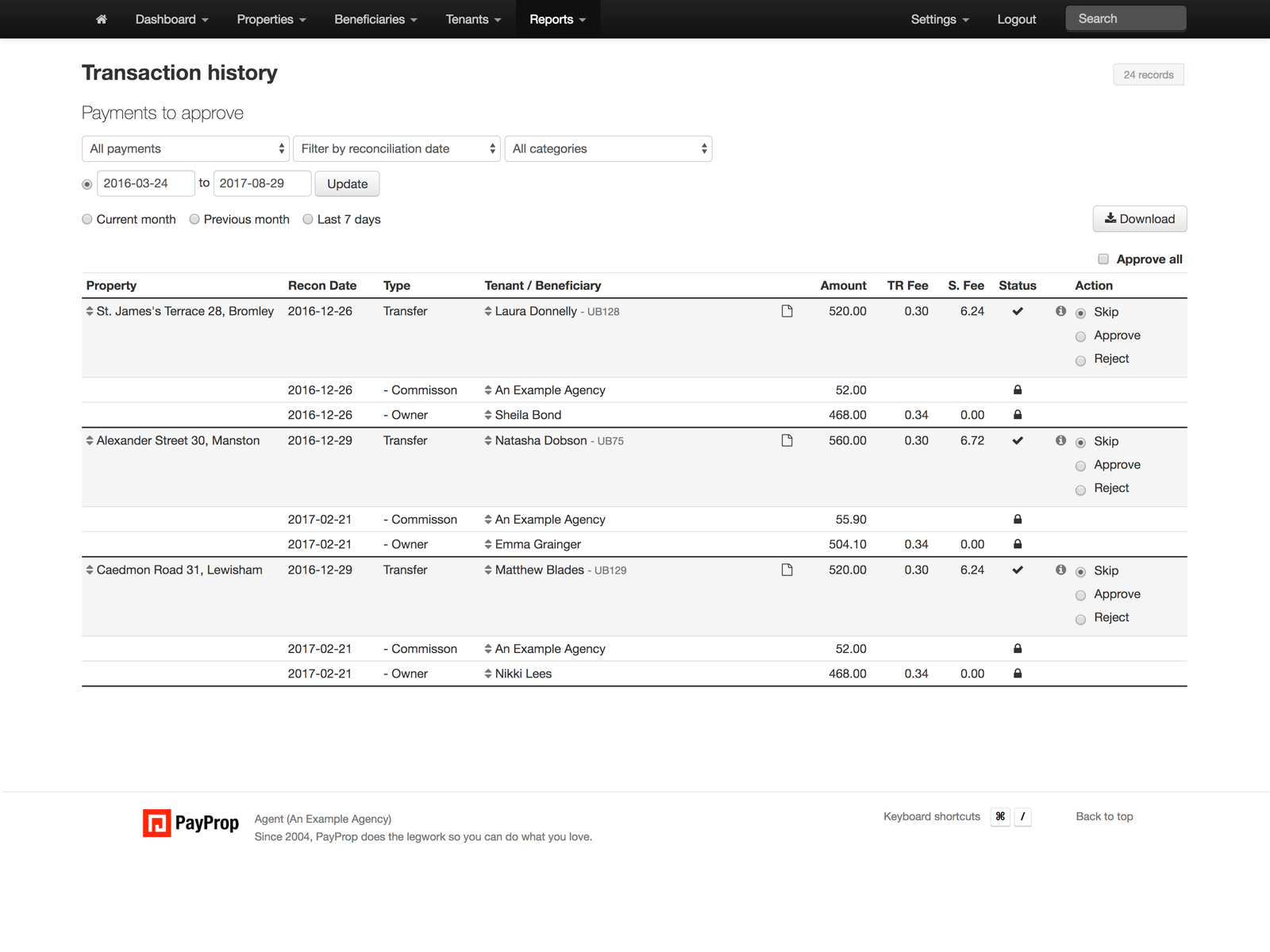Viewport: 1270px width, 952px height.
Task: Click lock icon on Sheila Bond row
Action: [1018, 414]
